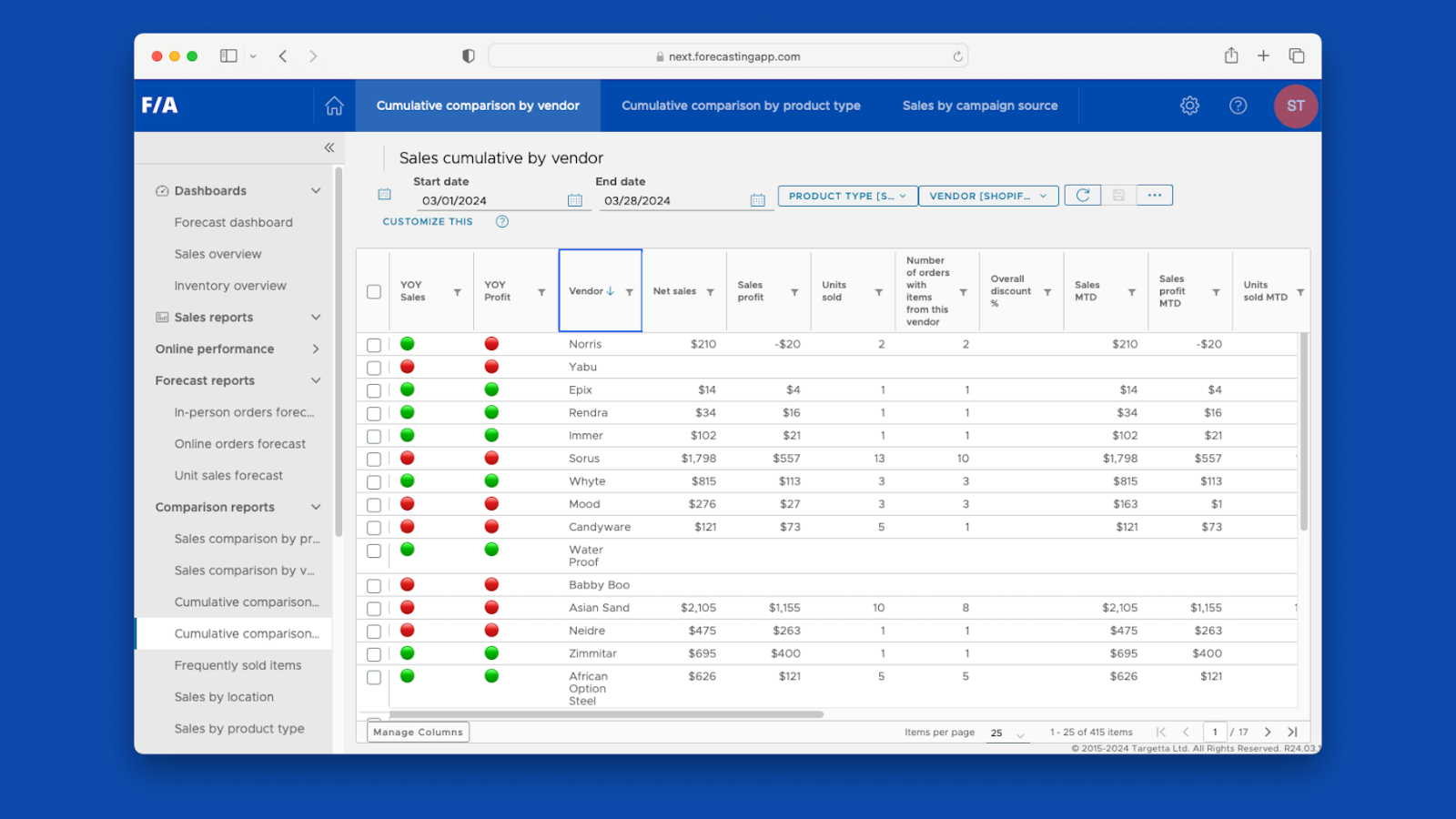The image size is (1456, 819).
Task: Toggle the select-all checkbox in table header
Action: (x=374, y=292)
